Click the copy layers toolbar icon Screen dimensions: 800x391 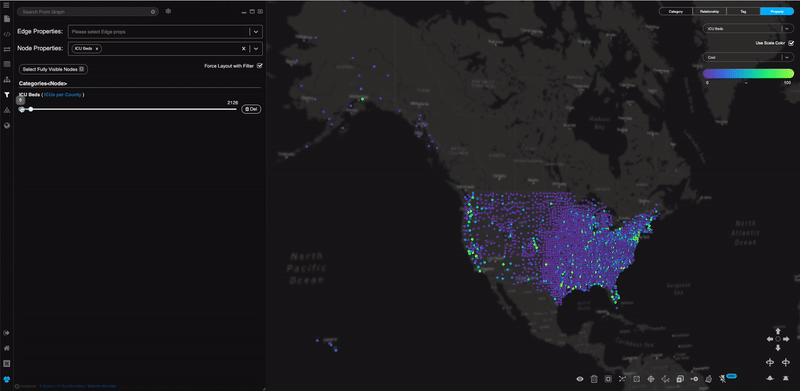(x=680, y=379)
